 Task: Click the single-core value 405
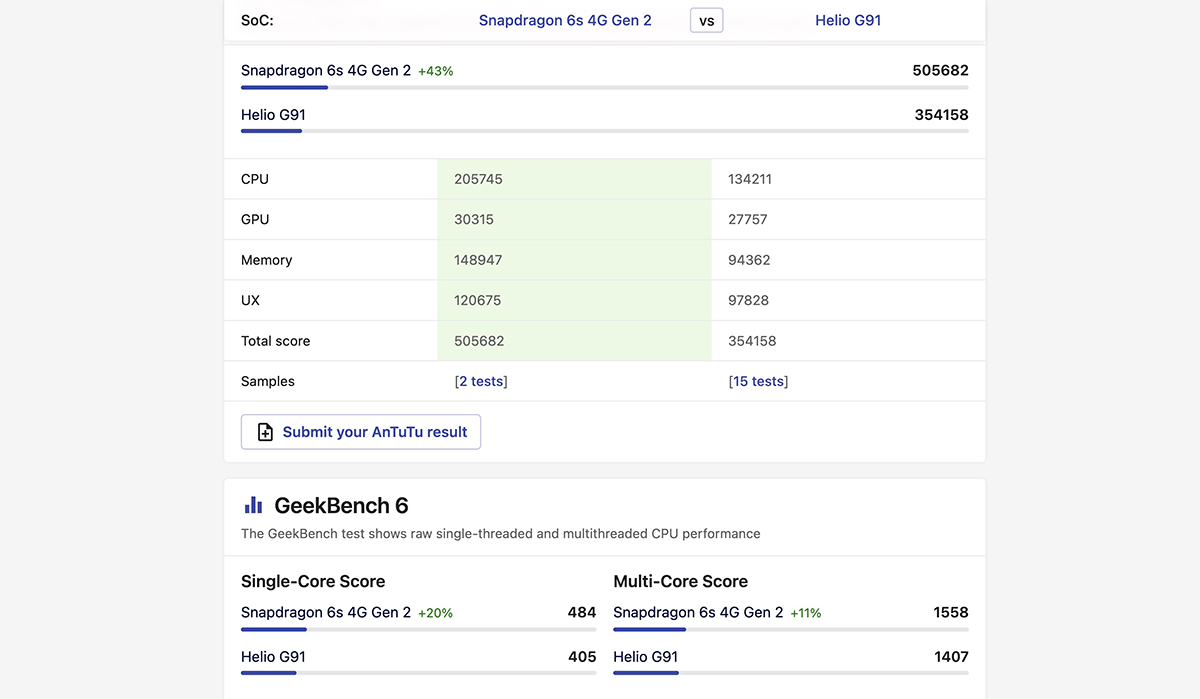point(582,657)
